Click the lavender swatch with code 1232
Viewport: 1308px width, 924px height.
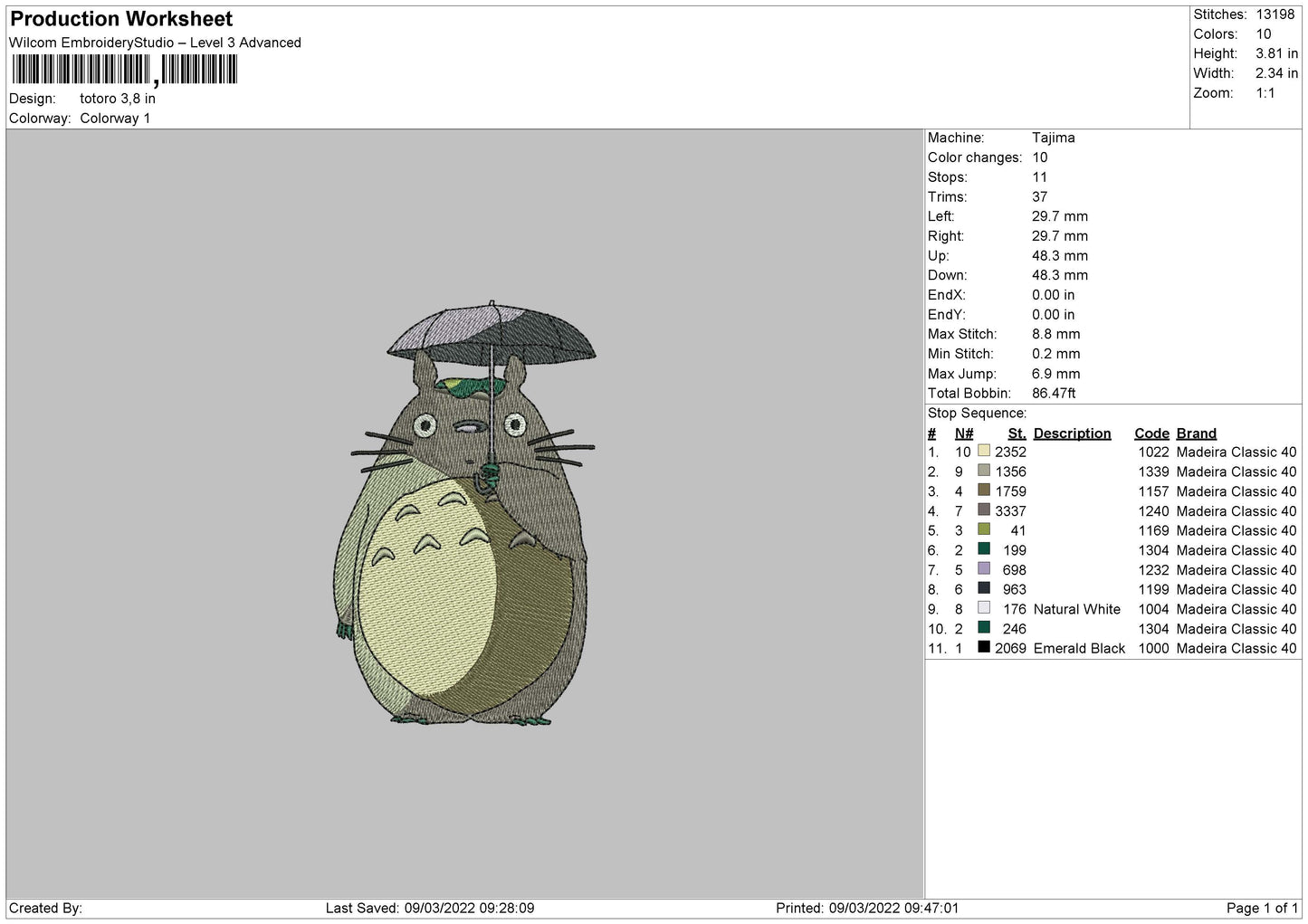pos(984,569)
